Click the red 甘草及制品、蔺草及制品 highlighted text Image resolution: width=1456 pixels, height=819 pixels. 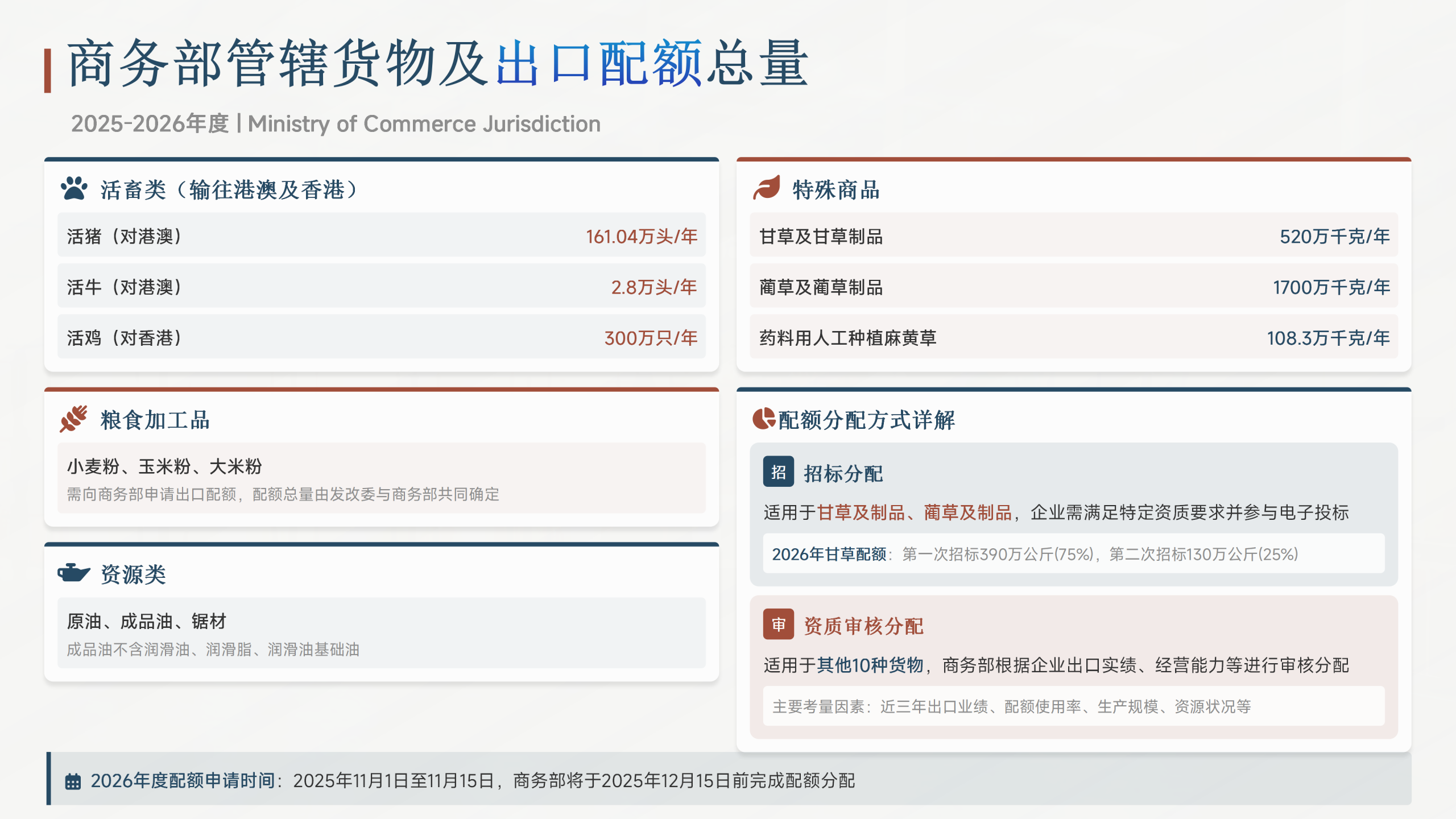click(914, 512)
